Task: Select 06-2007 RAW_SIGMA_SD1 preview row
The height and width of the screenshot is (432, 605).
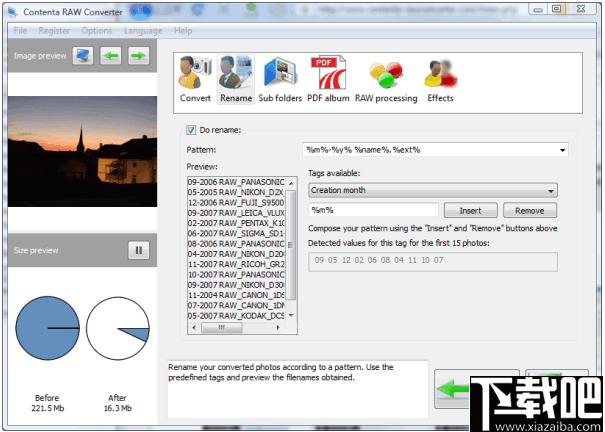Action: tap(236, 233)
